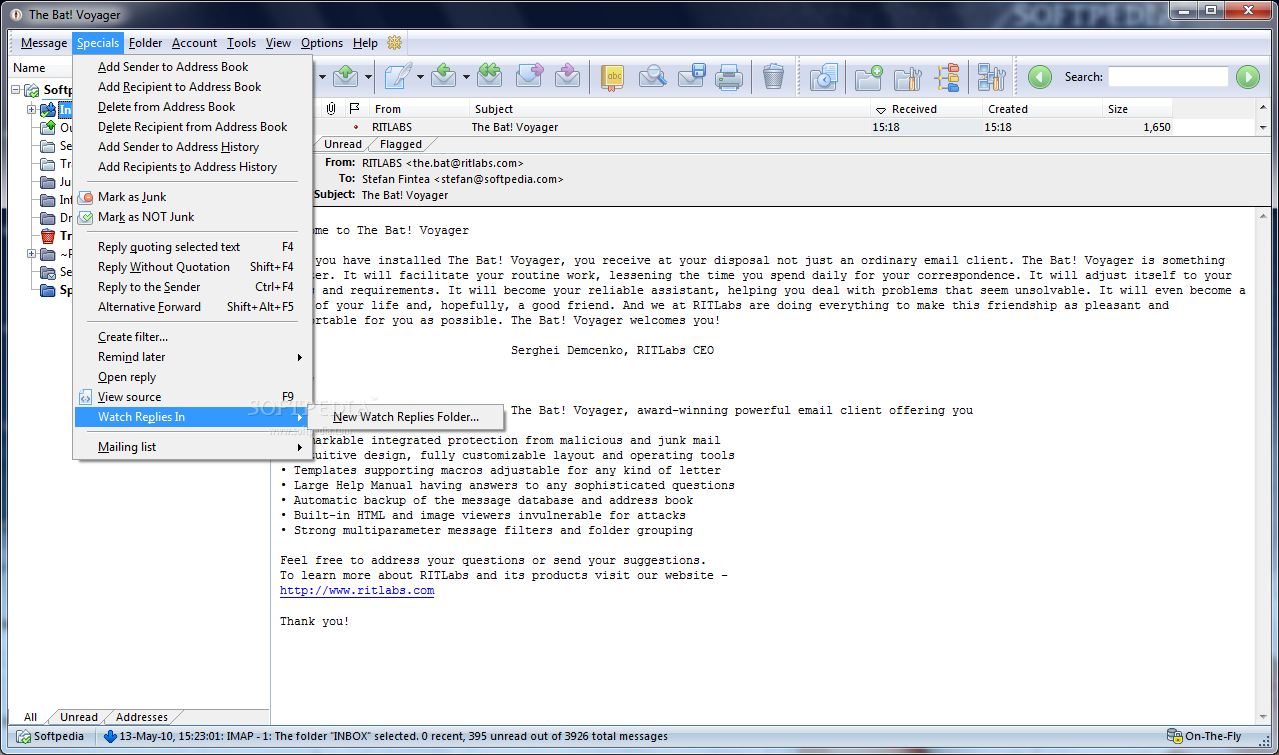Click the green back arrow beside Search
Viewport: 1279px width, 755px height.
pos(1040,77)
